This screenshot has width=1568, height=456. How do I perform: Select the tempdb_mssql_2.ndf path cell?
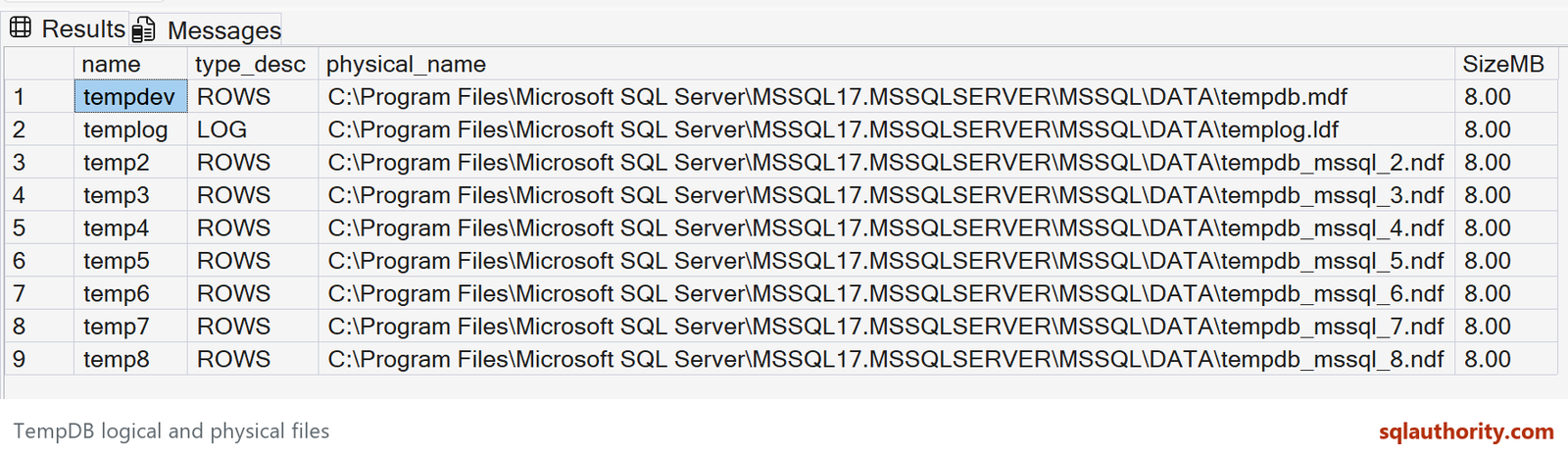click(x=886, y=162)
